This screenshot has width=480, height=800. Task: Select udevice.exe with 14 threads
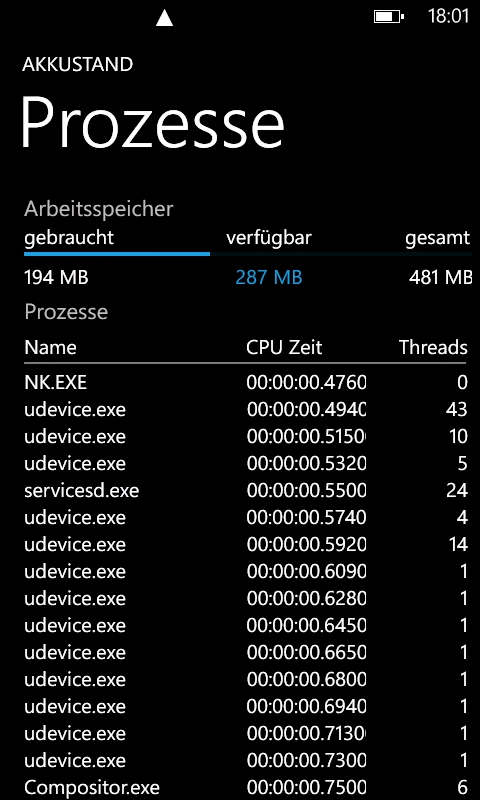(245, 545)
